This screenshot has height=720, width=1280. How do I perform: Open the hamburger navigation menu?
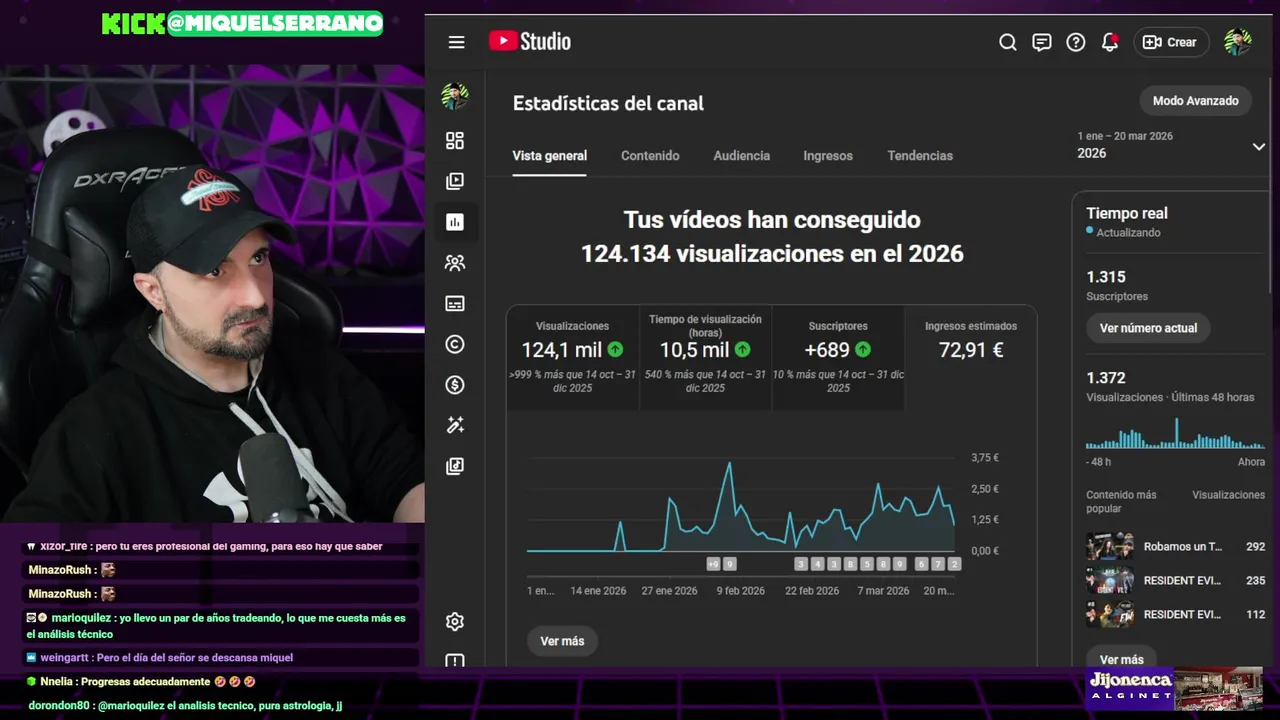tap(456, 42)
